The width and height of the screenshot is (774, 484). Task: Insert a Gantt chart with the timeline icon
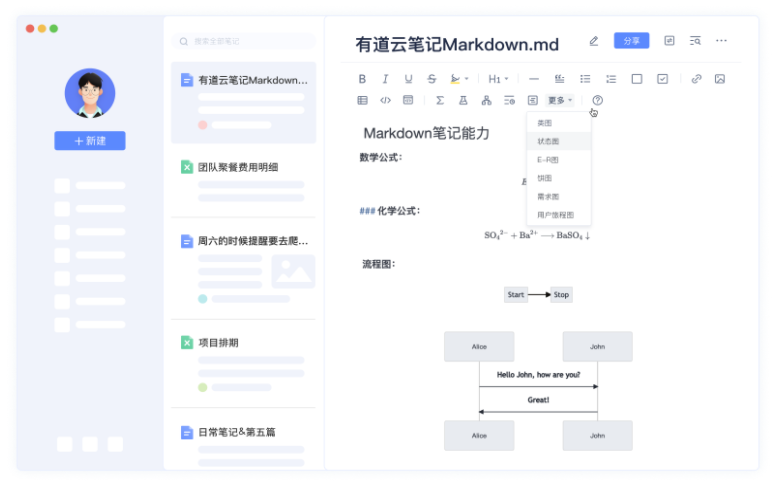click(509, 101)
